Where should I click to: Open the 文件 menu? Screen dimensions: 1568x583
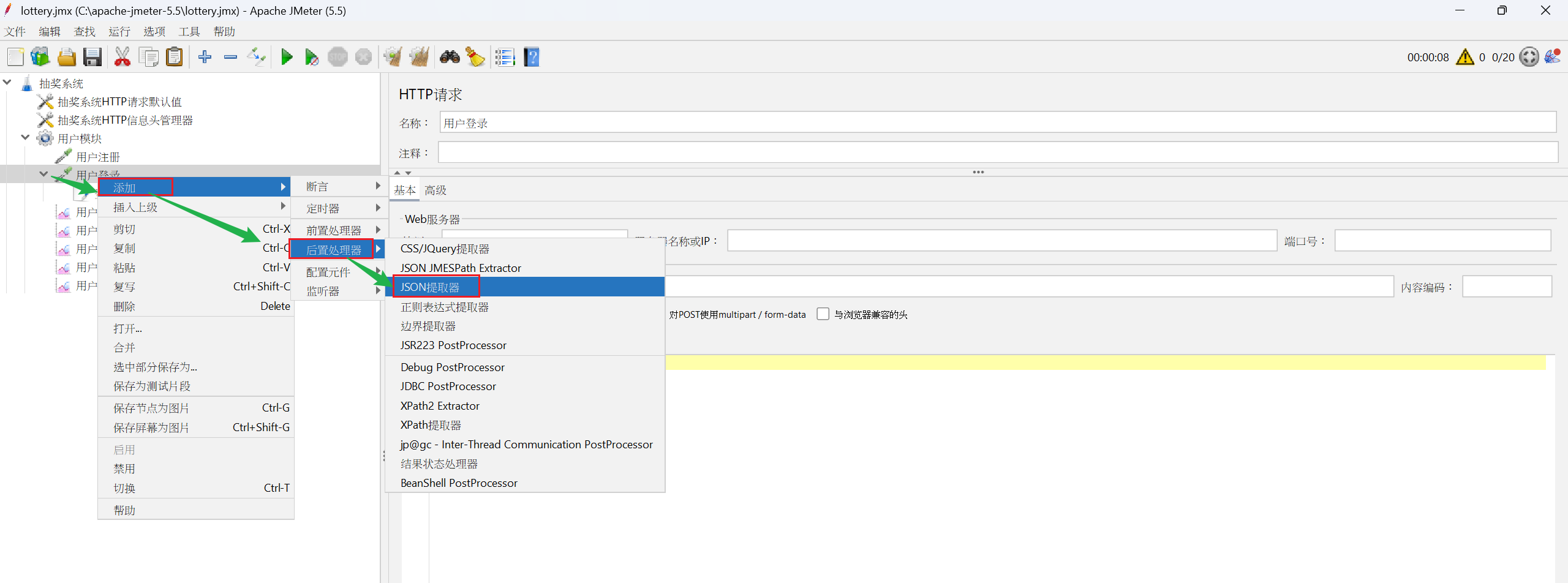[15, 31]
